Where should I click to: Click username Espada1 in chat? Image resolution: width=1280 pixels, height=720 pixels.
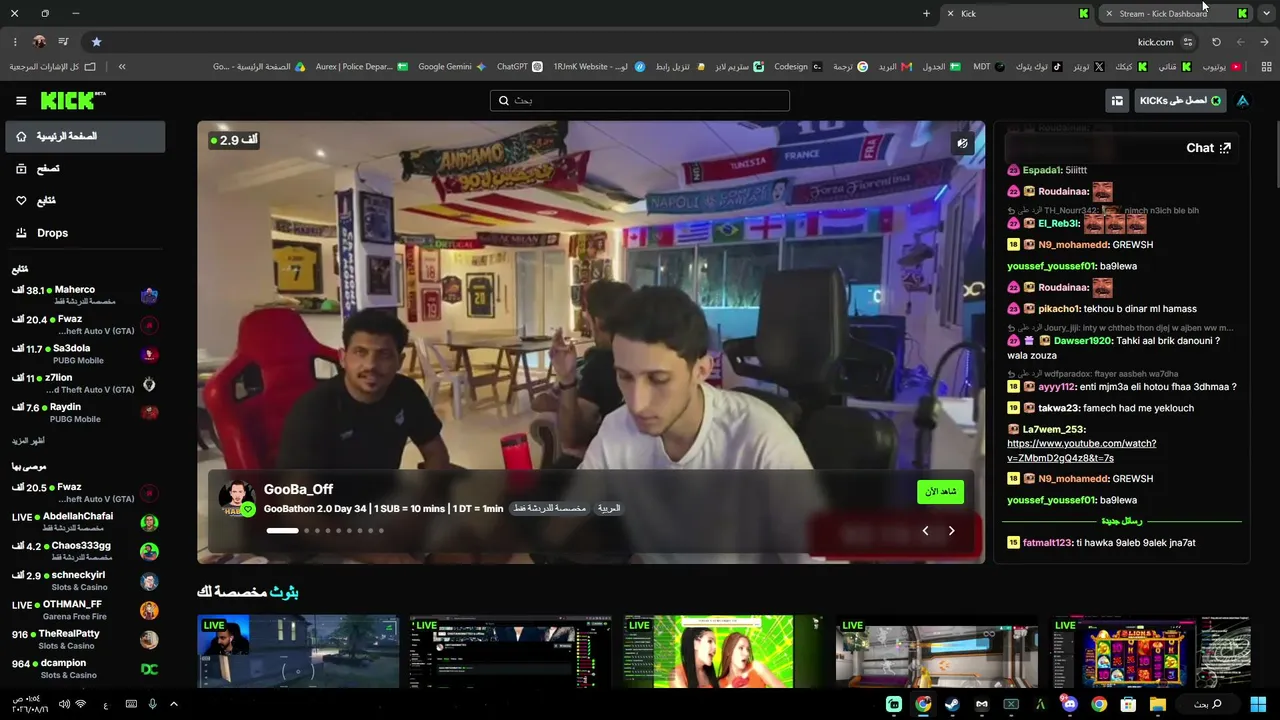[x=1041, y=170]
